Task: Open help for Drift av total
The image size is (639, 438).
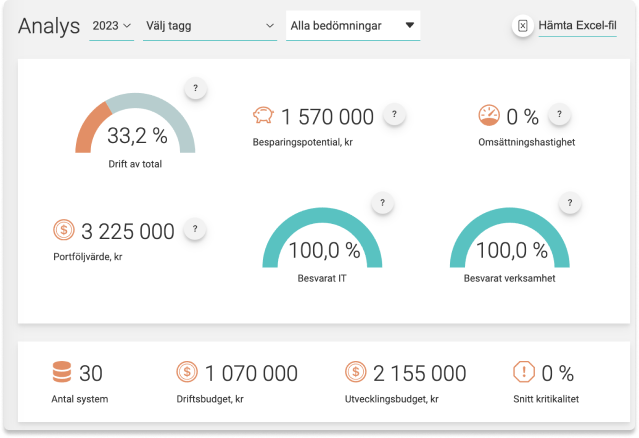Action: tap(195, 89)
